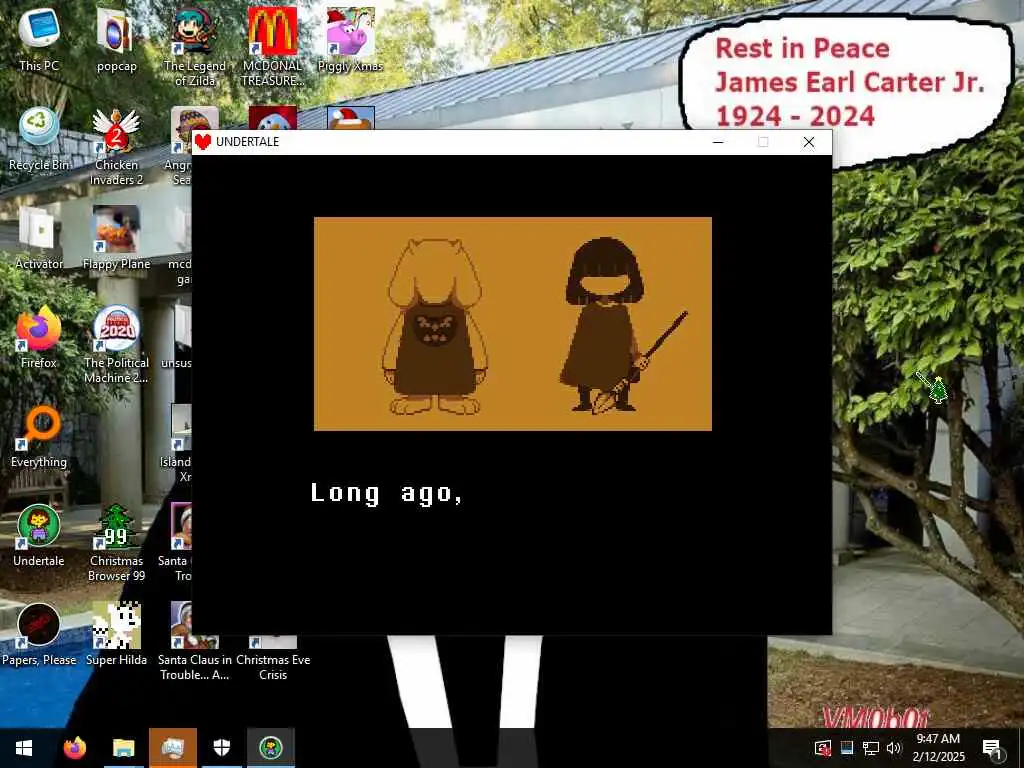Image resolution: width=1024 pixels, height=768 pixels.
Task: Open McDonald Treasure desktop icon
Action: point(272,46)
